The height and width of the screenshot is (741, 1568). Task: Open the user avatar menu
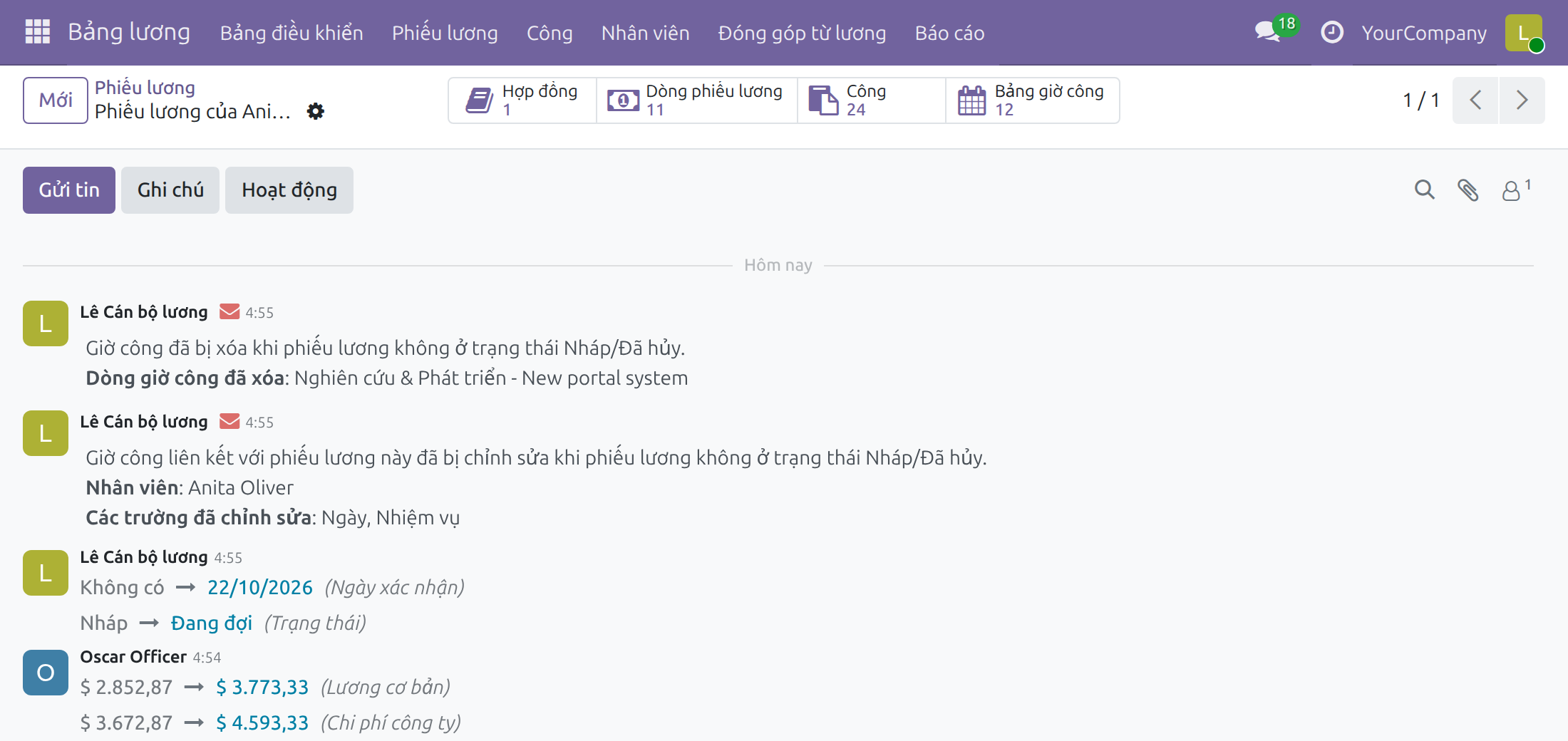point(1524,33)
